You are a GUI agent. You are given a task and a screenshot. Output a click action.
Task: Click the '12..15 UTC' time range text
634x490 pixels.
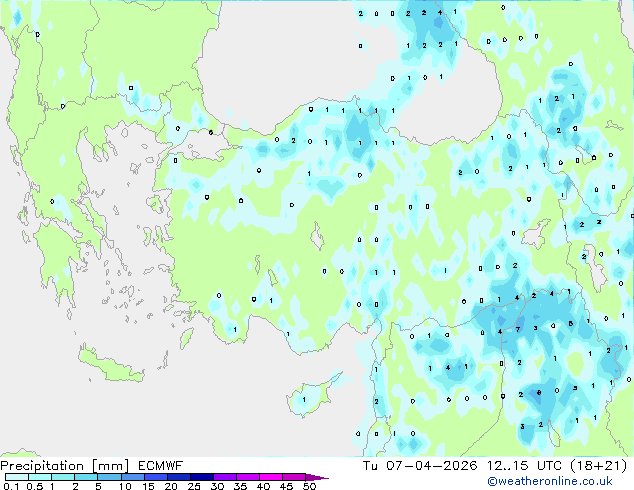[x=524, y=466]
